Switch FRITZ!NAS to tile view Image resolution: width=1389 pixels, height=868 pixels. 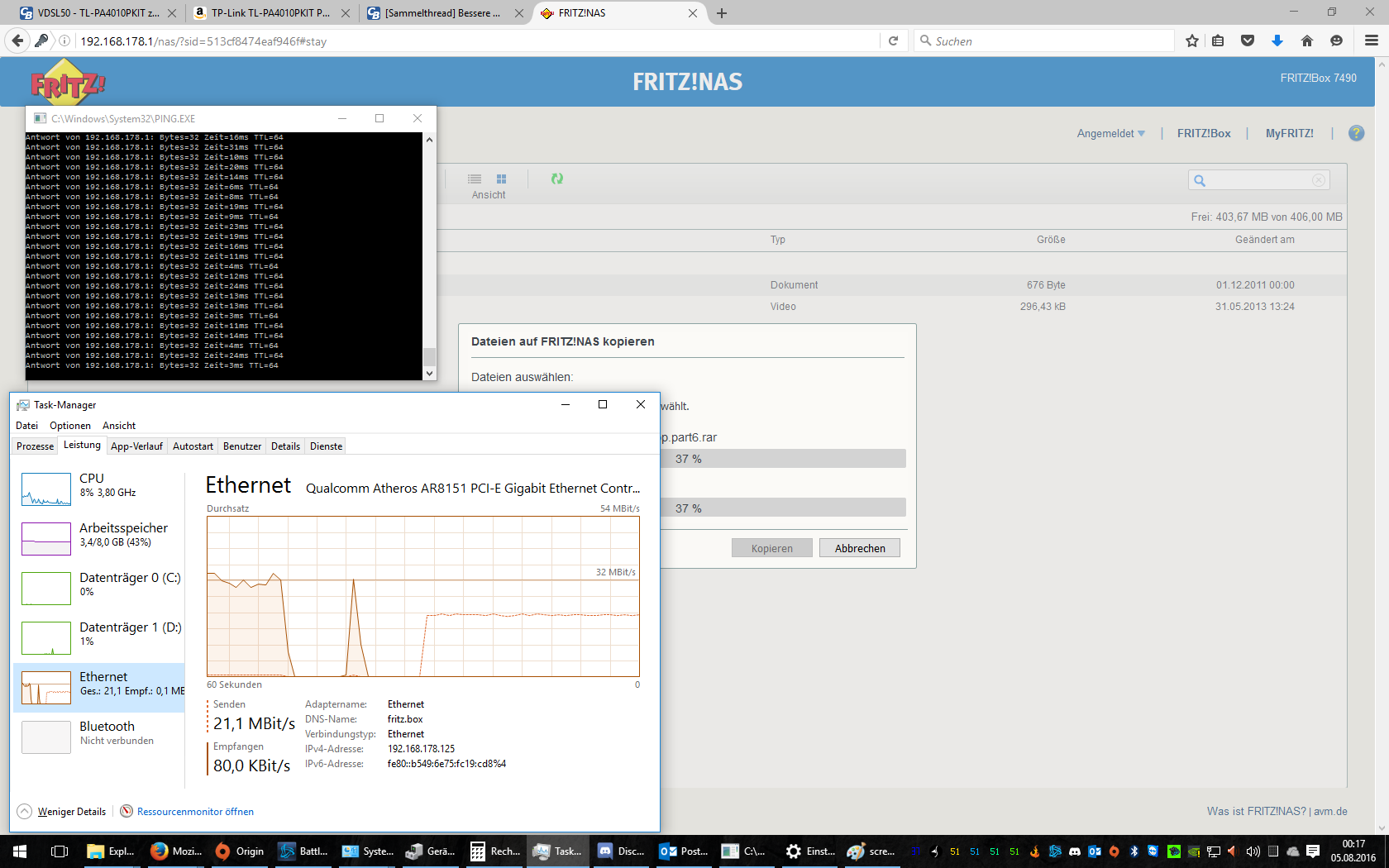(x=501, y=179)
